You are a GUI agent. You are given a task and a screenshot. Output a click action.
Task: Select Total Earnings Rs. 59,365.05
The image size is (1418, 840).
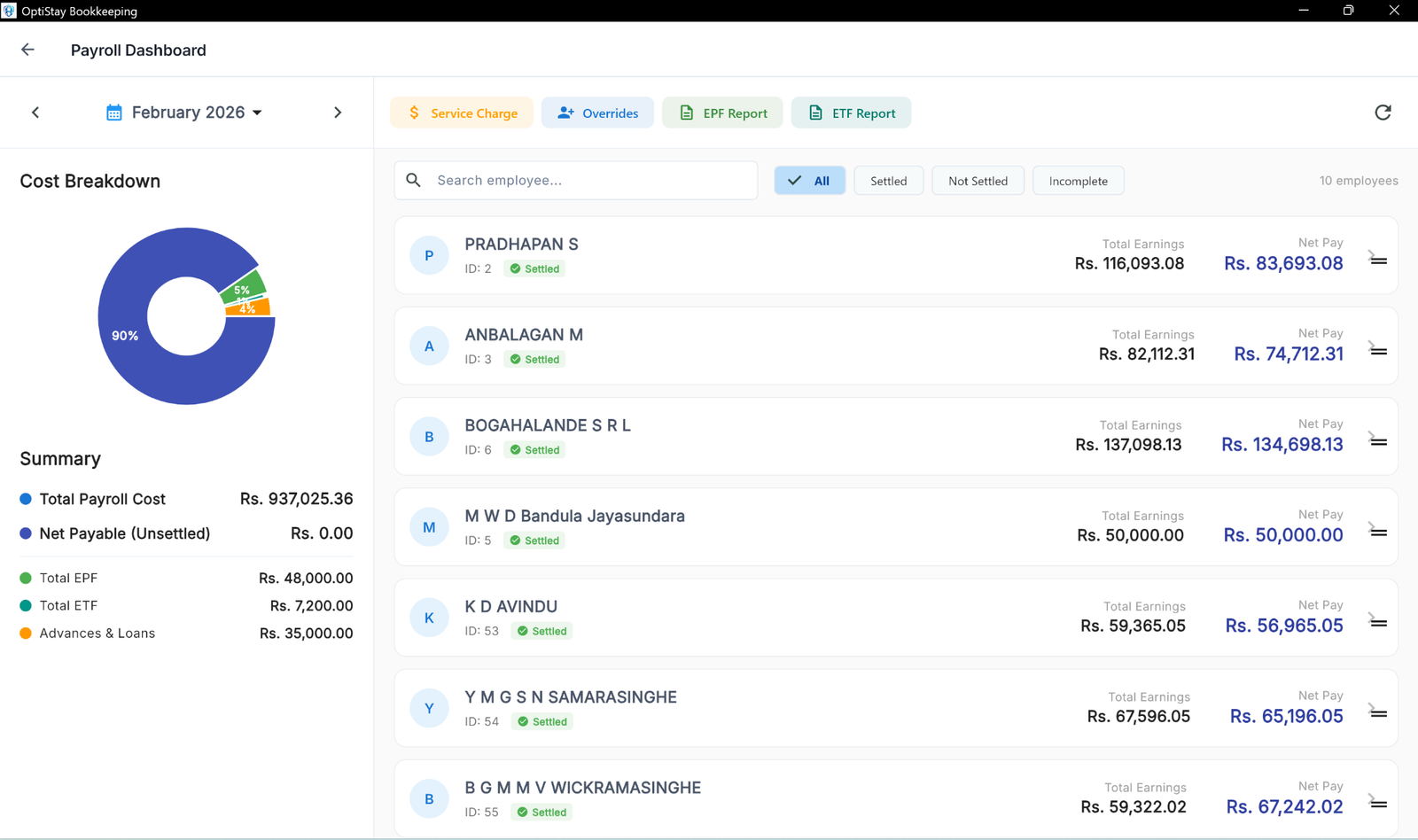pos(1133,626)
